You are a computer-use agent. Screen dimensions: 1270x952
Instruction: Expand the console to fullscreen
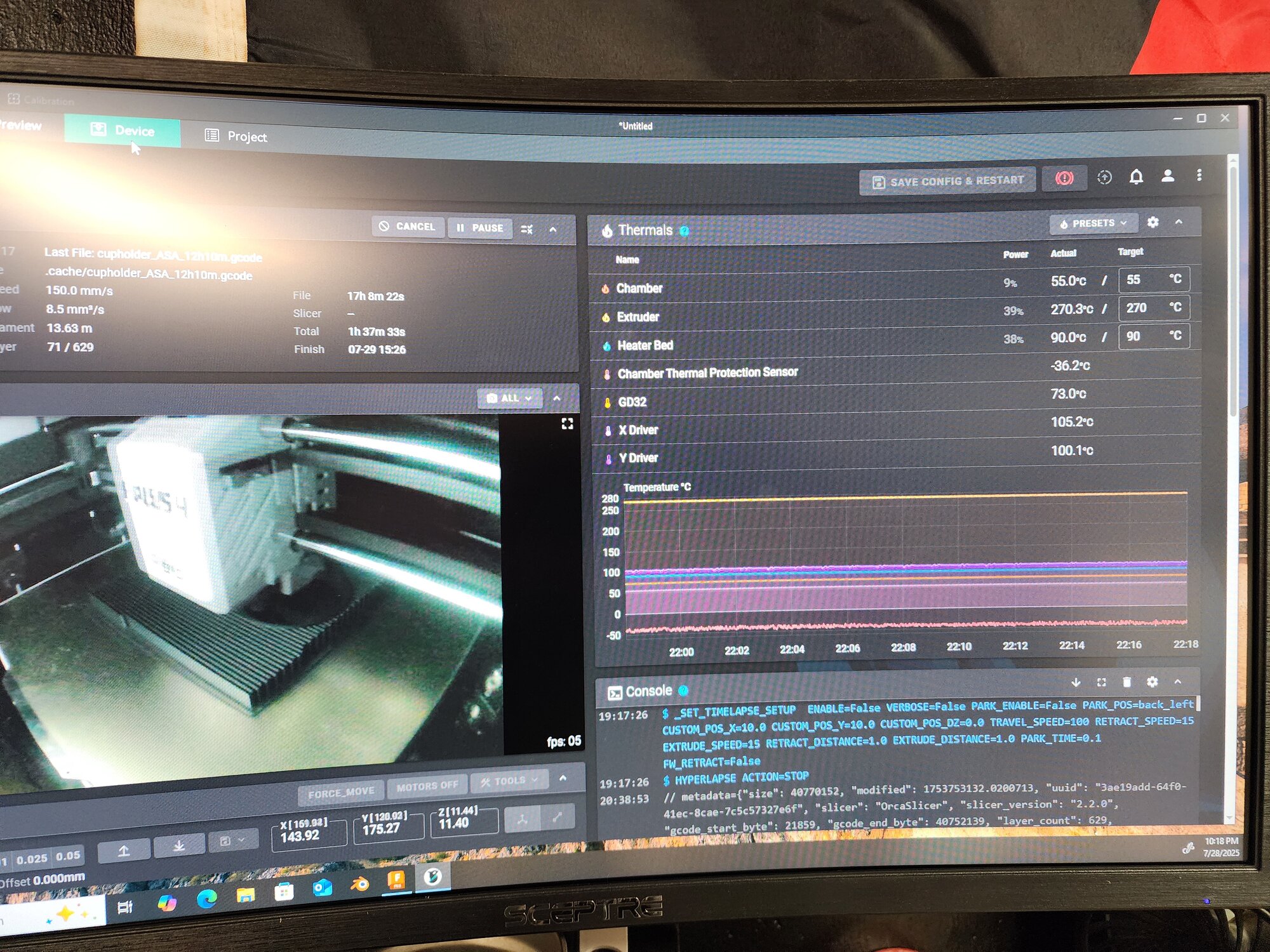point(1101,682)
